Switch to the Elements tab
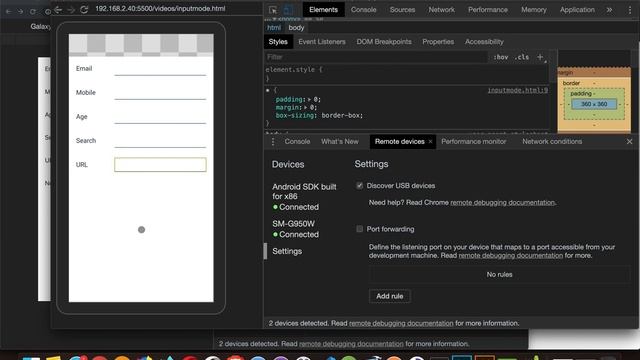This screenshot has height=360, width=640. pyautogui.click(x=323, y=10)
